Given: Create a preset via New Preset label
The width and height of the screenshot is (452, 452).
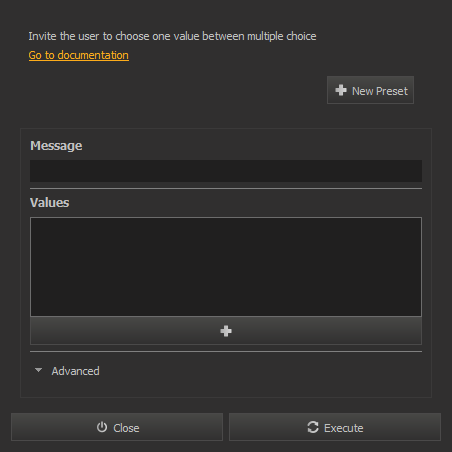Looking at the screenshot, I should (x=380, y=91).
